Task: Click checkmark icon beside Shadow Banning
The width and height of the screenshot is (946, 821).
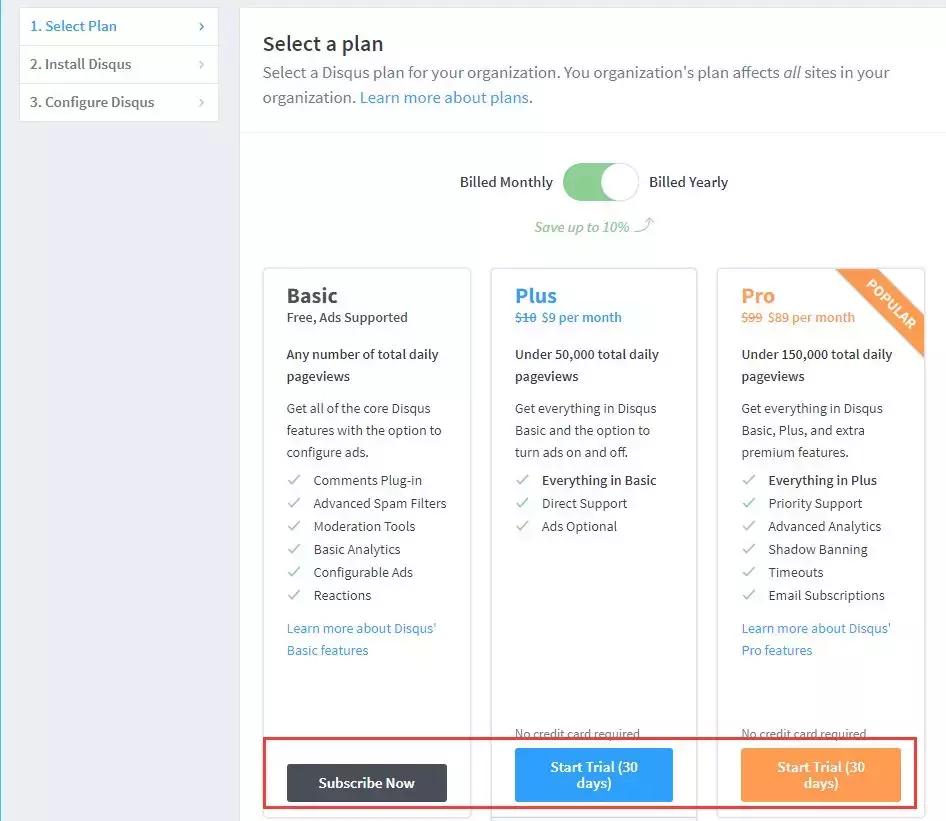Action: [748, 549]
